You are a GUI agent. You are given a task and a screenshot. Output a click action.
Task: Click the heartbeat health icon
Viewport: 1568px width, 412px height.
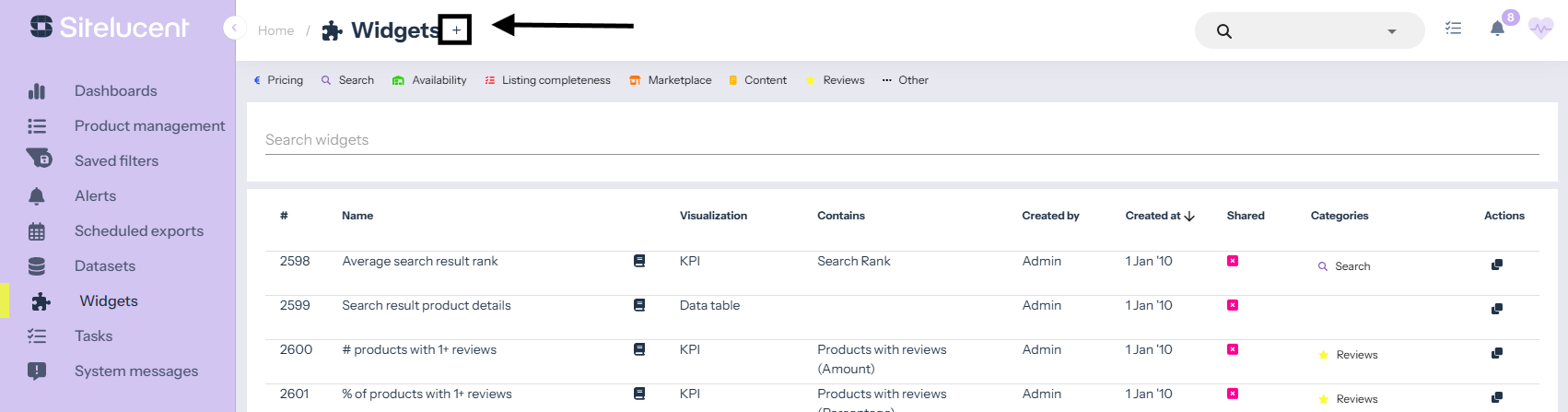point(1540,29)
